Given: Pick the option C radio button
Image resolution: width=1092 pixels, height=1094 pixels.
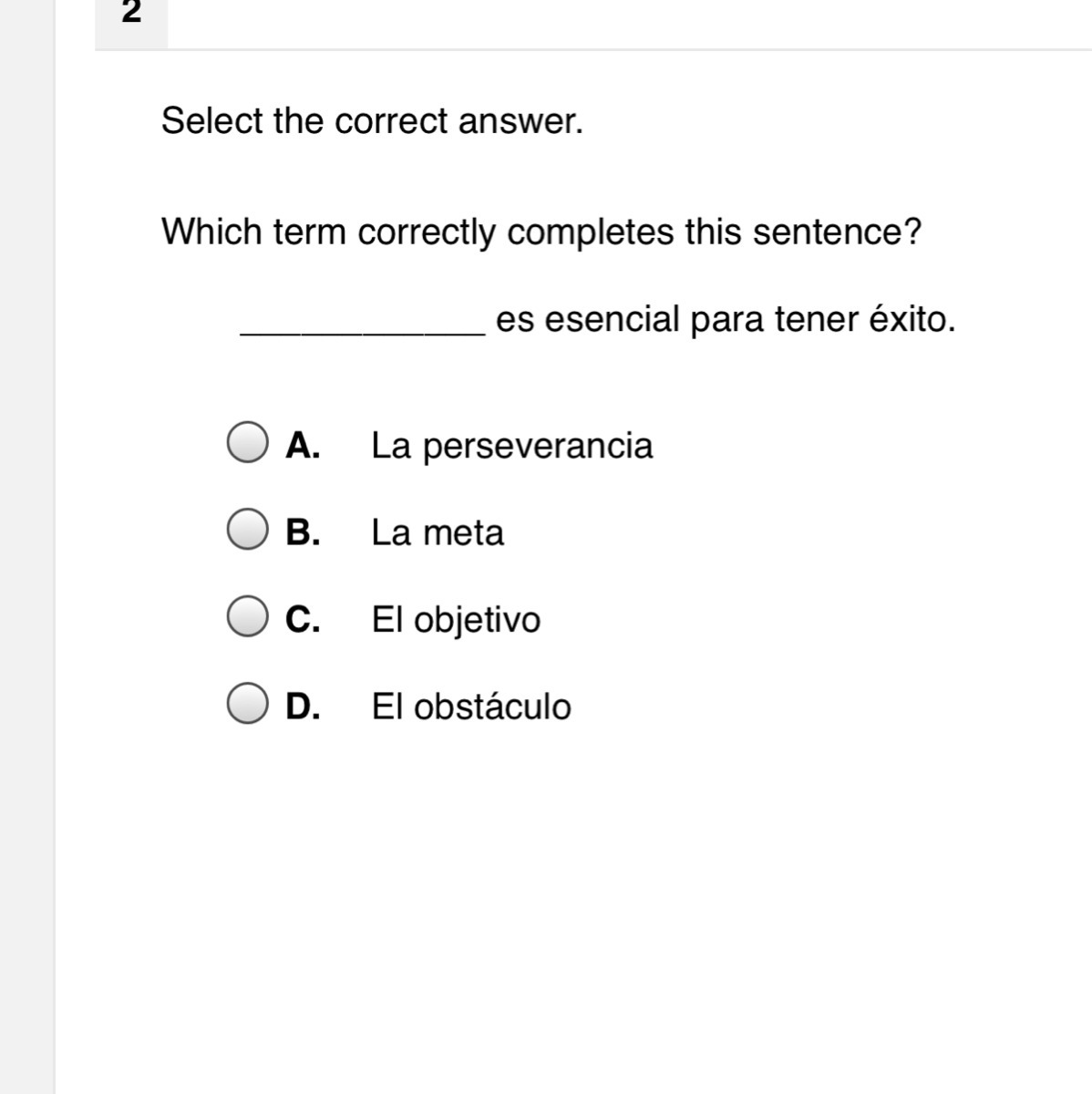Looking at the screenshot, I should [x=247, y=616].
